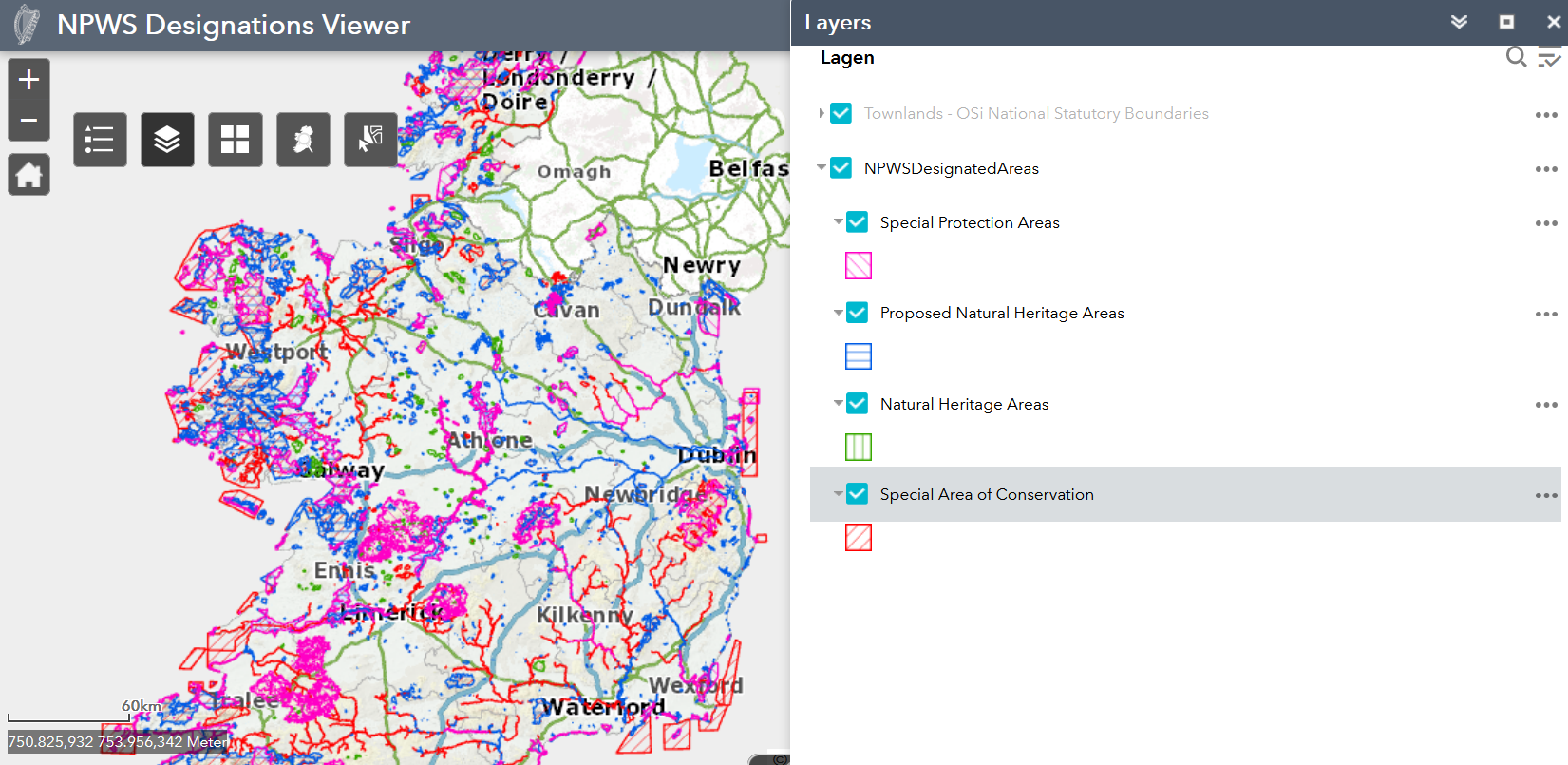Open options menu for Special Protection Areas
Image resolution: width=1568 pixels, height=765 pixels.
click(x=1545, y=223)
